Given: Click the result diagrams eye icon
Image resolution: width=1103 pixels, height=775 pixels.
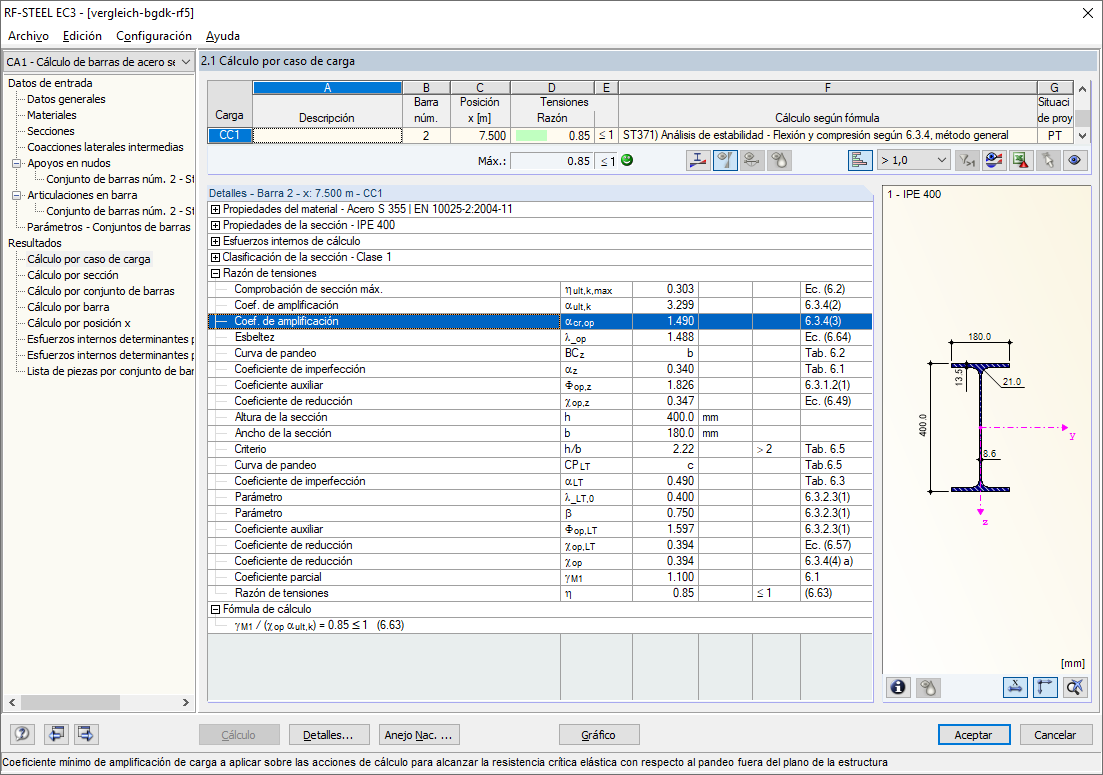Looking at the screenshot, I should [x=994, y=161].
